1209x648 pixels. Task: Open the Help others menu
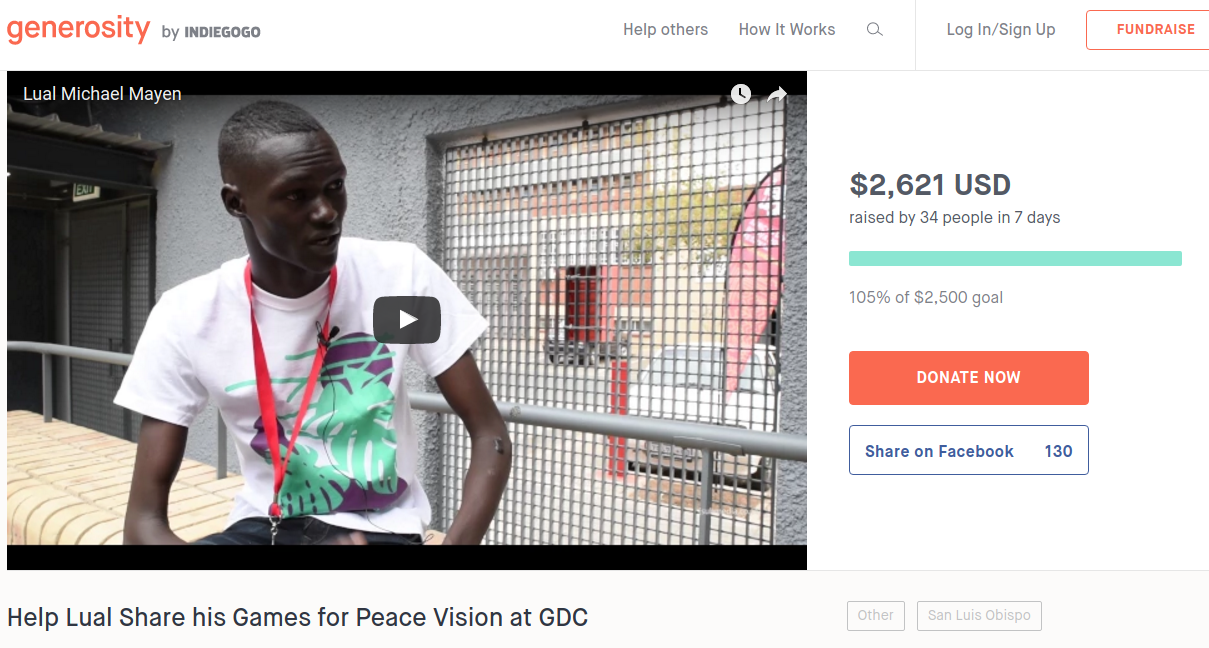(665, 30)
